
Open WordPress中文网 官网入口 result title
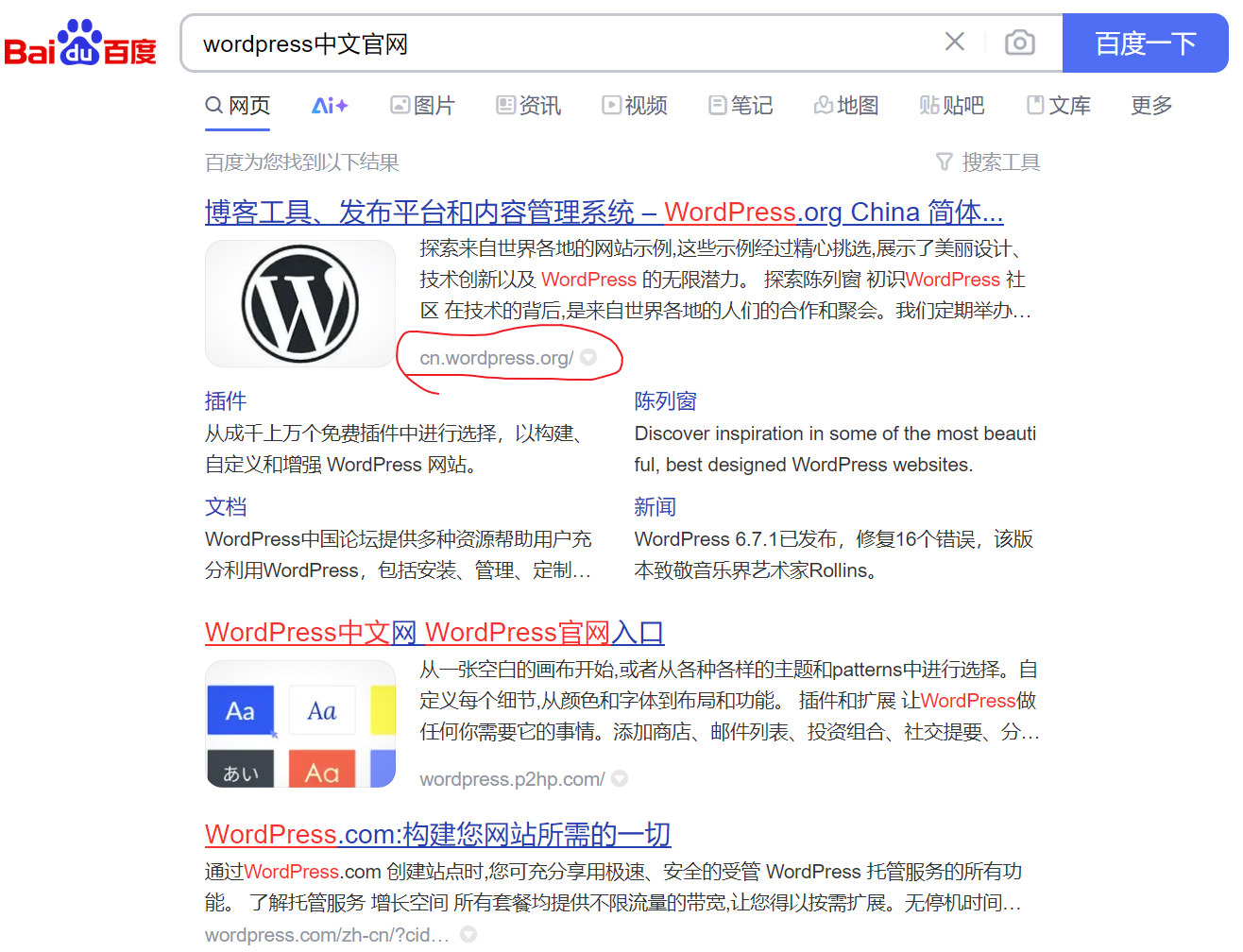pos(434,632)
